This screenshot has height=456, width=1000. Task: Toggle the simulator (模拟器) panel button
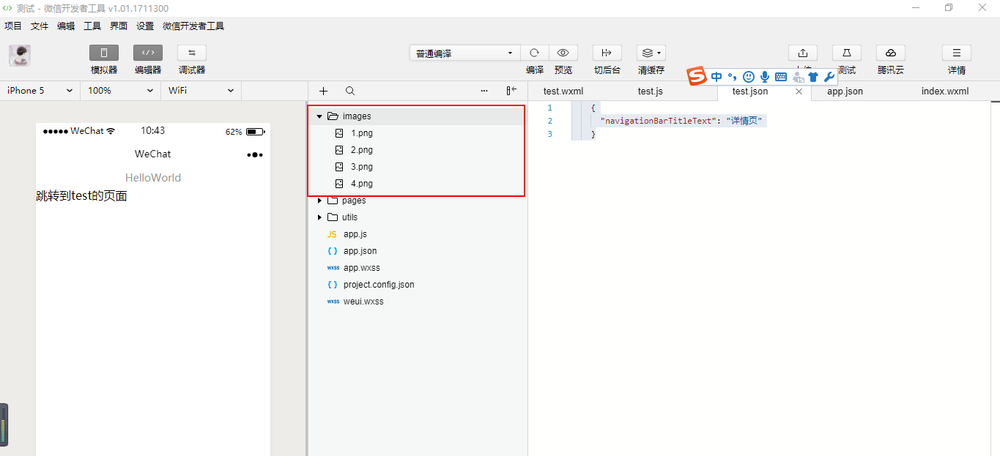tap(104, 53)
